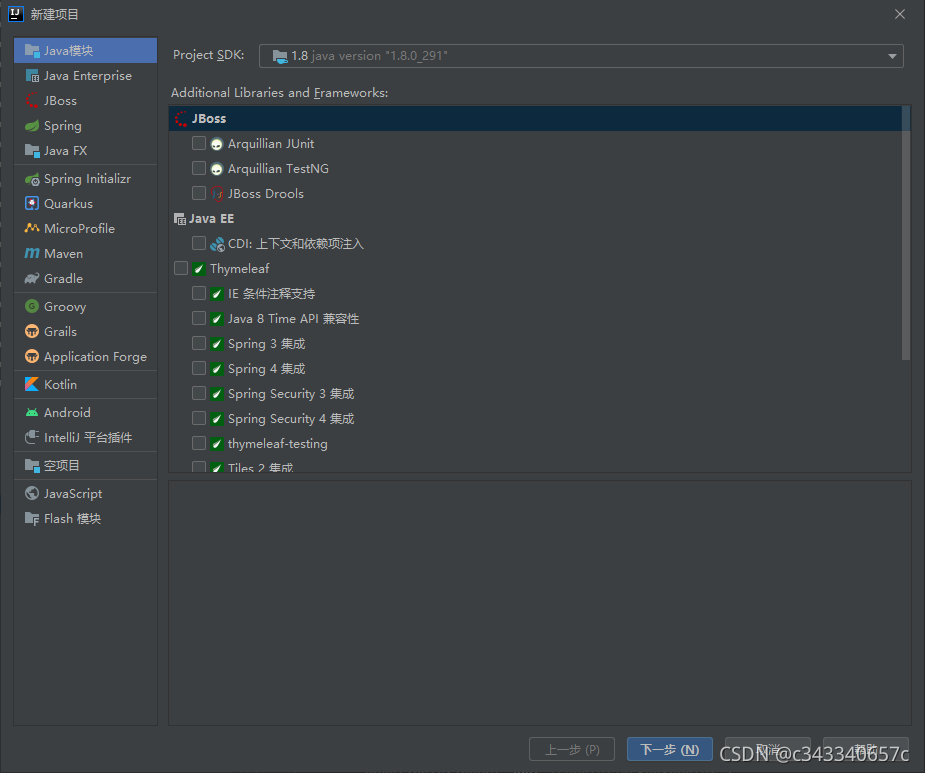Choose the Java Enterprise icon

click(32, 76)
